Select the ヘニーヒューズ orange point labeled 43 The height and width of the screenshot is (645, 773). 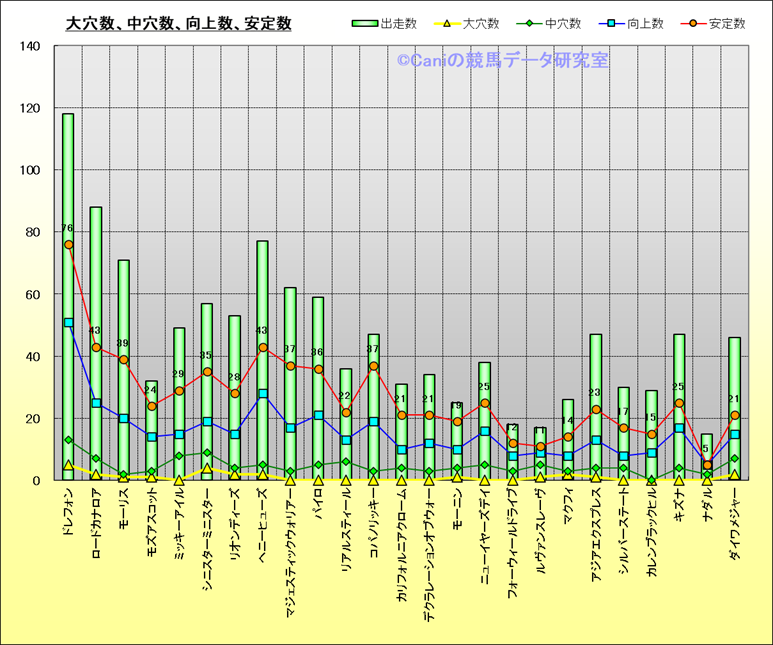pyautogui.click(x=262, y=347)
